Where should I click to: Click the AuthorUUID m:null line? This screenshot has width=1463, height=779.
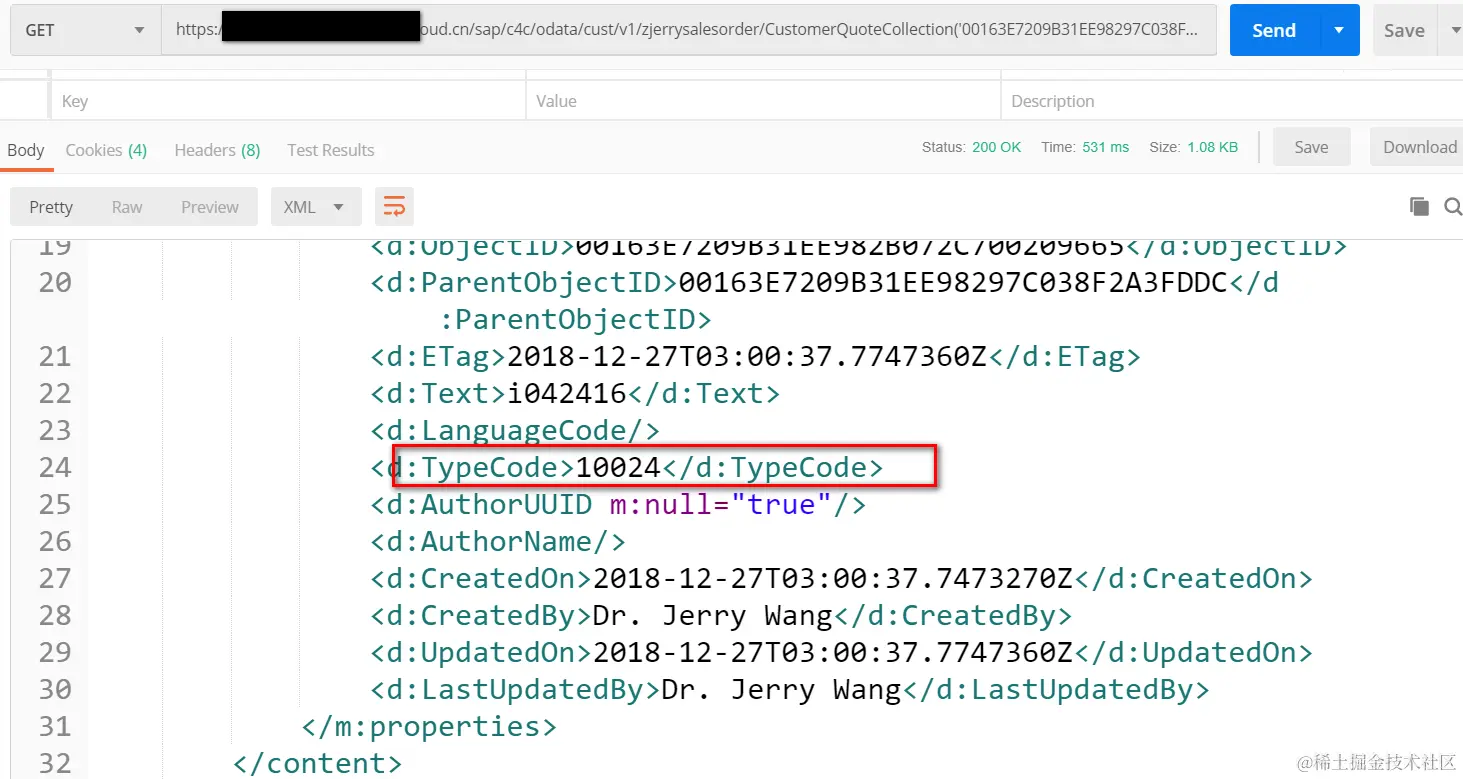pos(618,504)
